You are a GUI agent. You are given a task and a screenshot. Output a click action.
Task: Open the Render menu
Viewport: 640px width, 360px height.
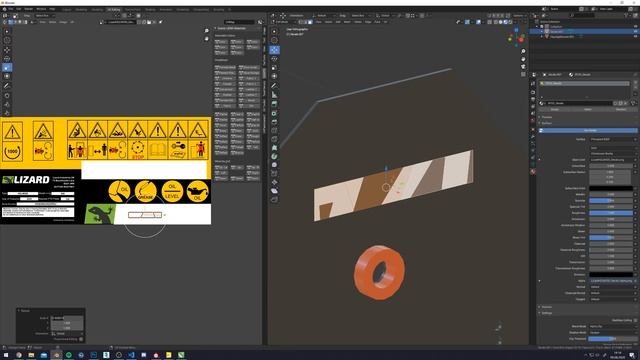(28, 9)
